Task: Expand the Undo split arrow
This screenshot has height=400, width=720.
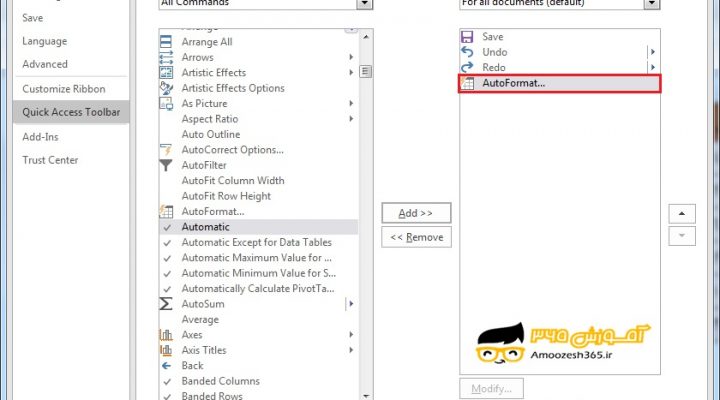Action: [x=652, y=52]
